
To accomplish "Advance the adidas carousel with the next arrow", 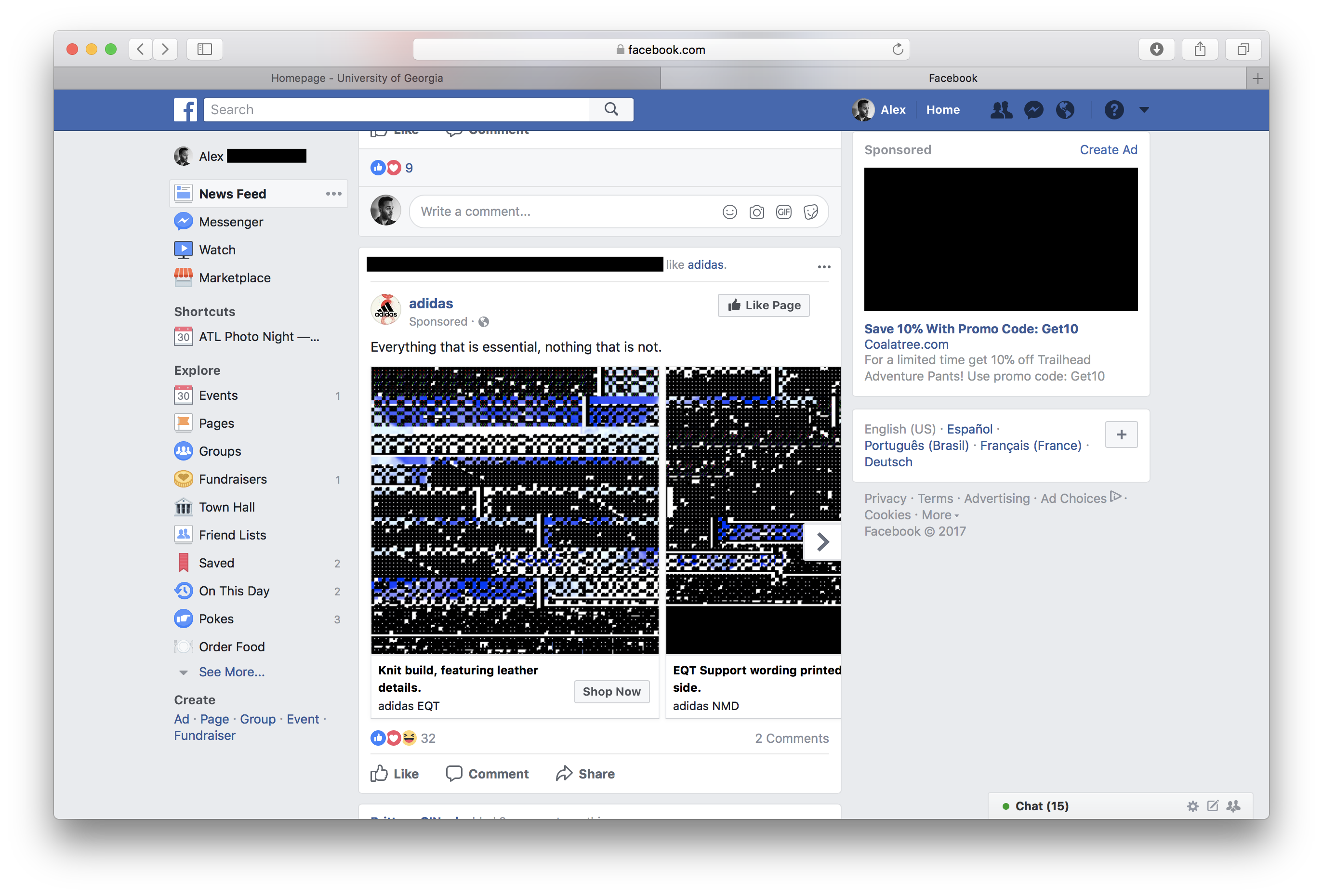I will [x=821, y=541].
